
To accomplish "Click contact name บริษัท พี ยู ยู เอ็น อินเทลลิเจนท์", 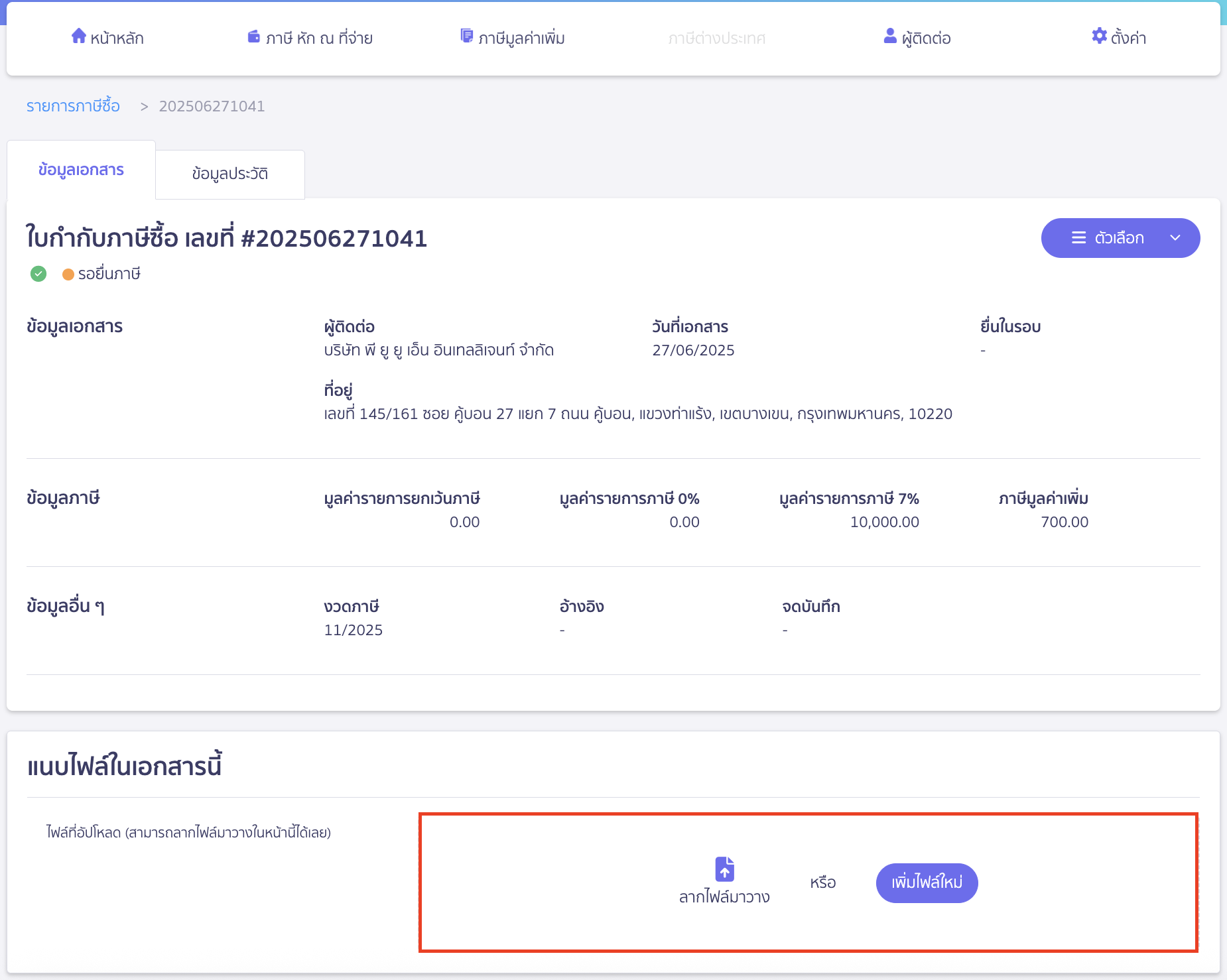I will pos(438,350).
